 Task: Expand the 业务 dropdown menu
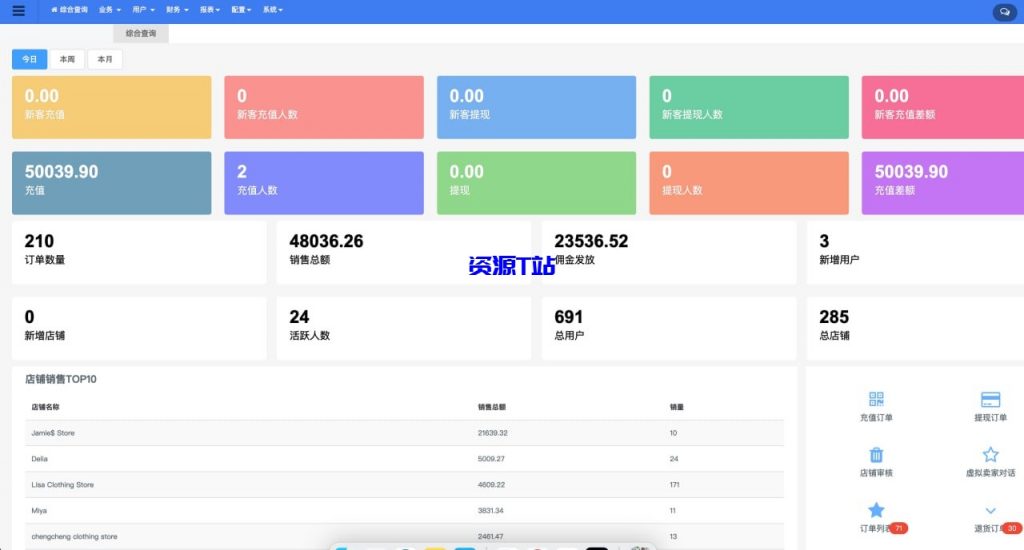pos(110,10)
